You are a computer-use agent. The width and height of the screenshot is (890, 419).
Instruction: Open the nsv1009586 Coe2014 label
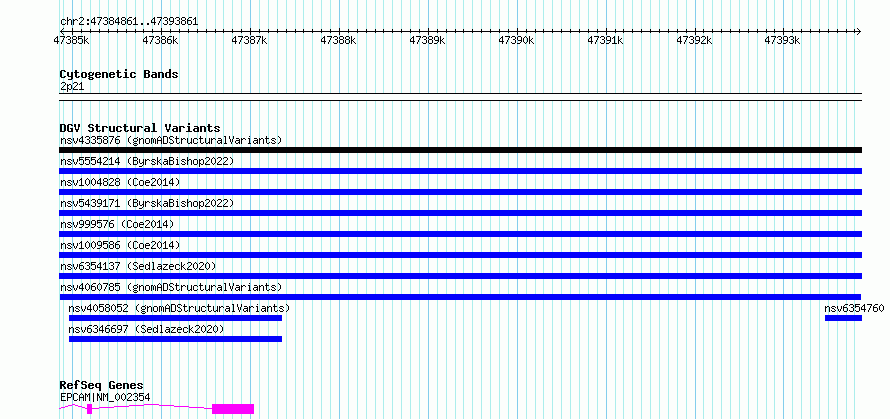click(x=120, y=245)
